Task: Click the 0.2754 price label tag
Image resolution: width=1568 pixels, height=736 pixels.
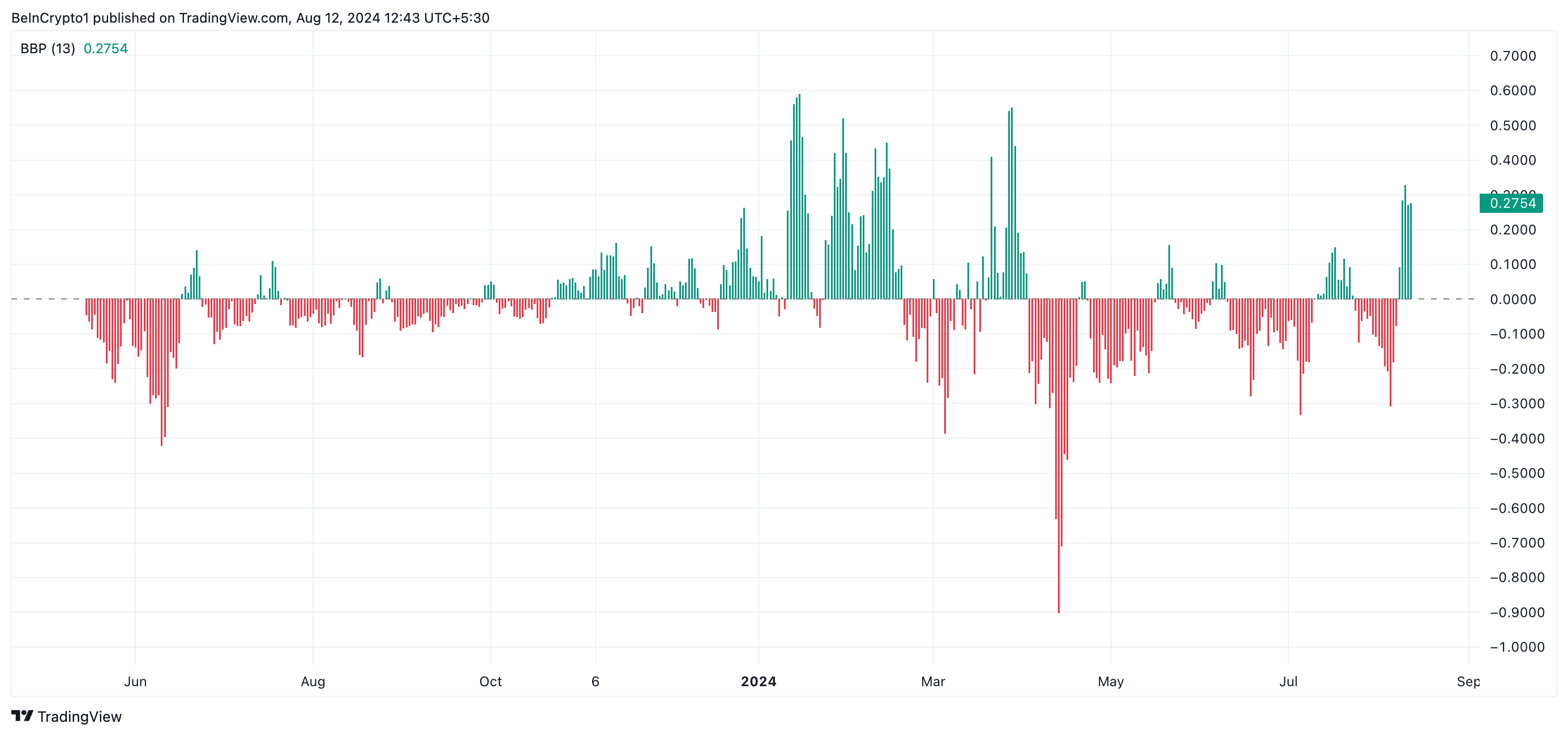Action: pyautogui.click(x=1511, y=203)
